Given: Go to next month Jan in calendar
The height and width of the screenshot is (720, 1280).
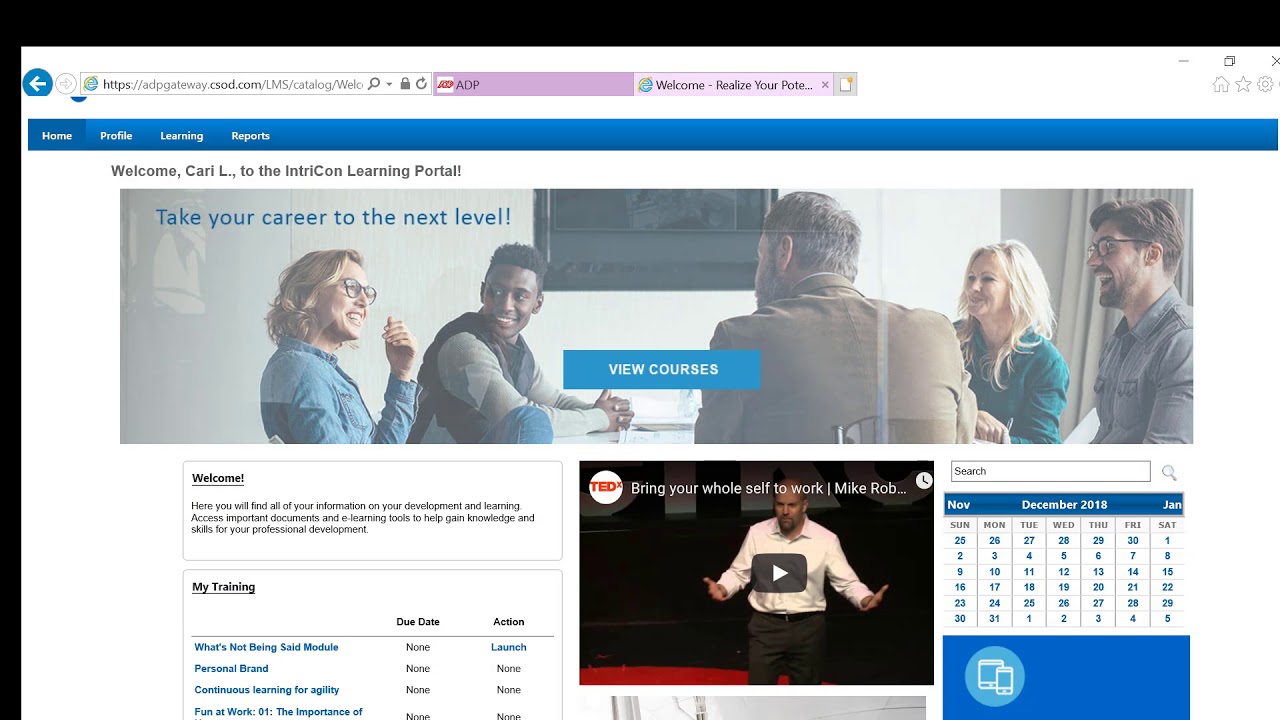Looking at the screenshot, I should (x=1172, y=505).
